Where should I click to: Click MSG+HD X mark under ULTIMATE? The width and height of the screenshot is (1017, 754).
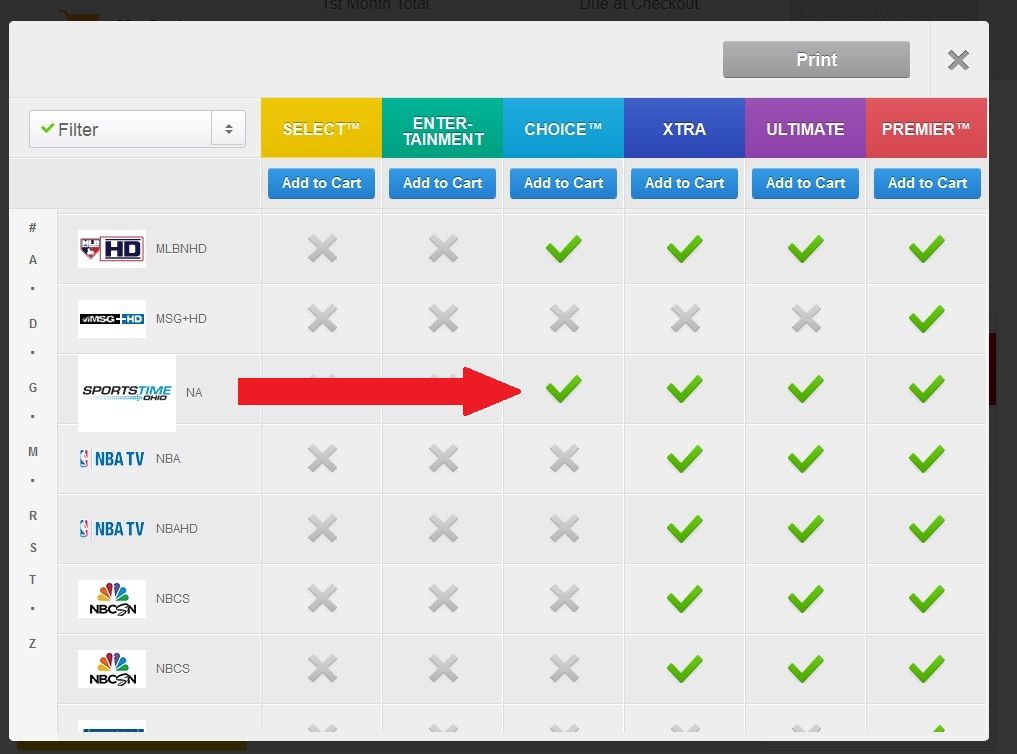click(x=806, y=318)
